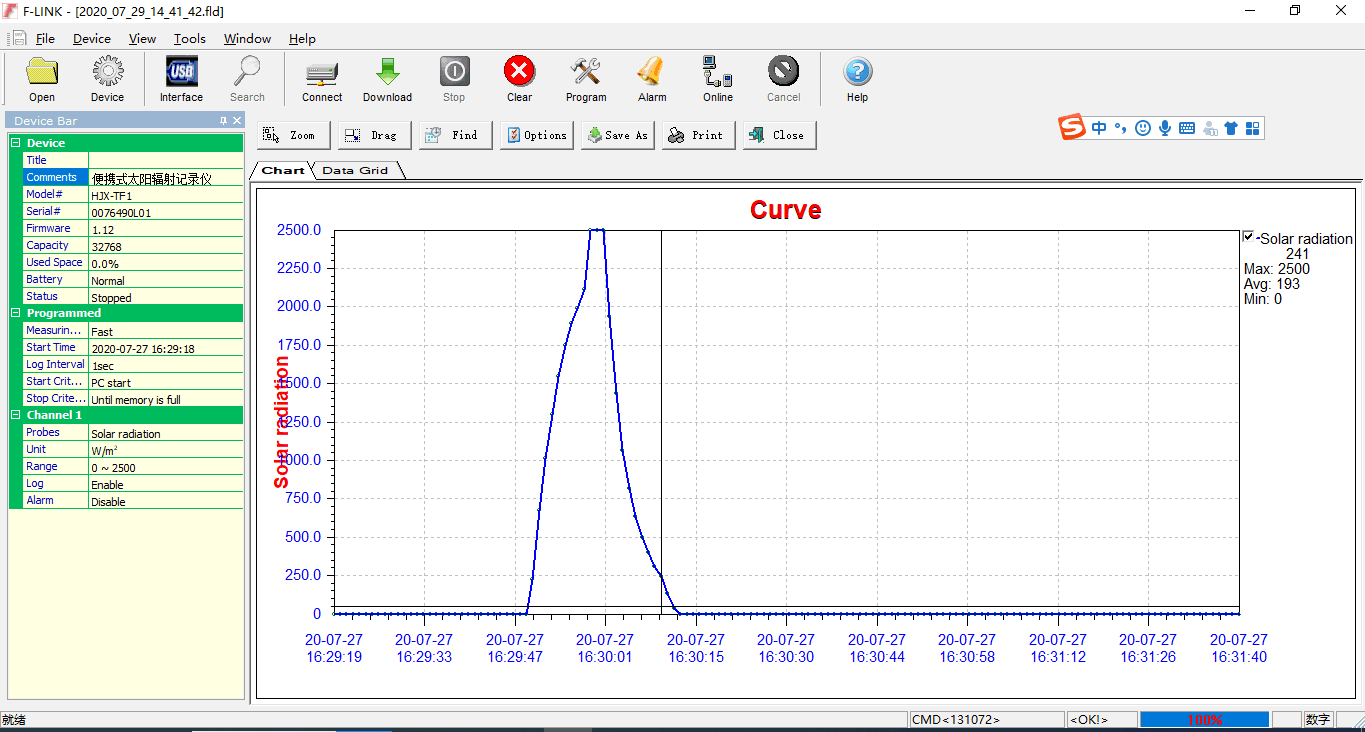The image size is (1365, 732).
Task: Select the USB Interface icon
Action: click(x=181, y=72)
